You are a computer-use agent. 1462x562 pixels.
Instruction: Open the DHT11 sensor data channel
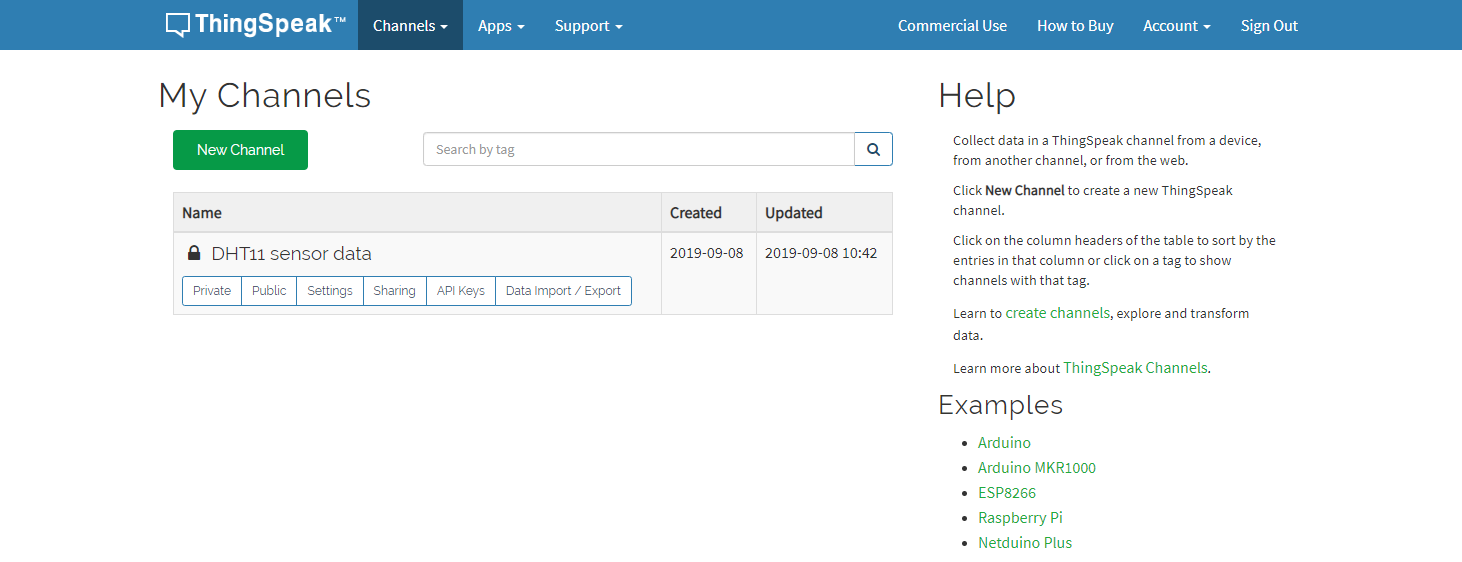291,254
